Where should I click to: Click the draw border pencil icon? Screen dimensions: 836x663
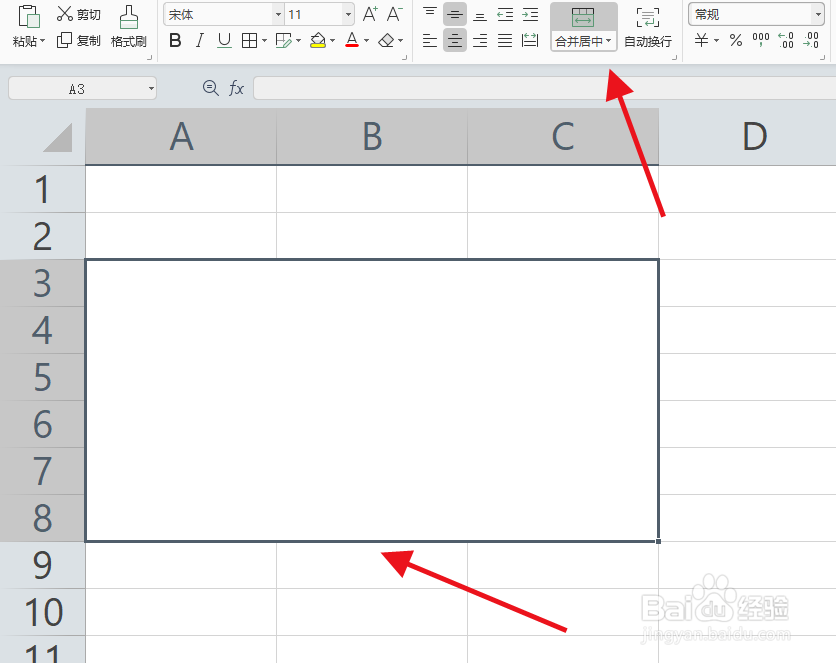click(x=284, y=41)
